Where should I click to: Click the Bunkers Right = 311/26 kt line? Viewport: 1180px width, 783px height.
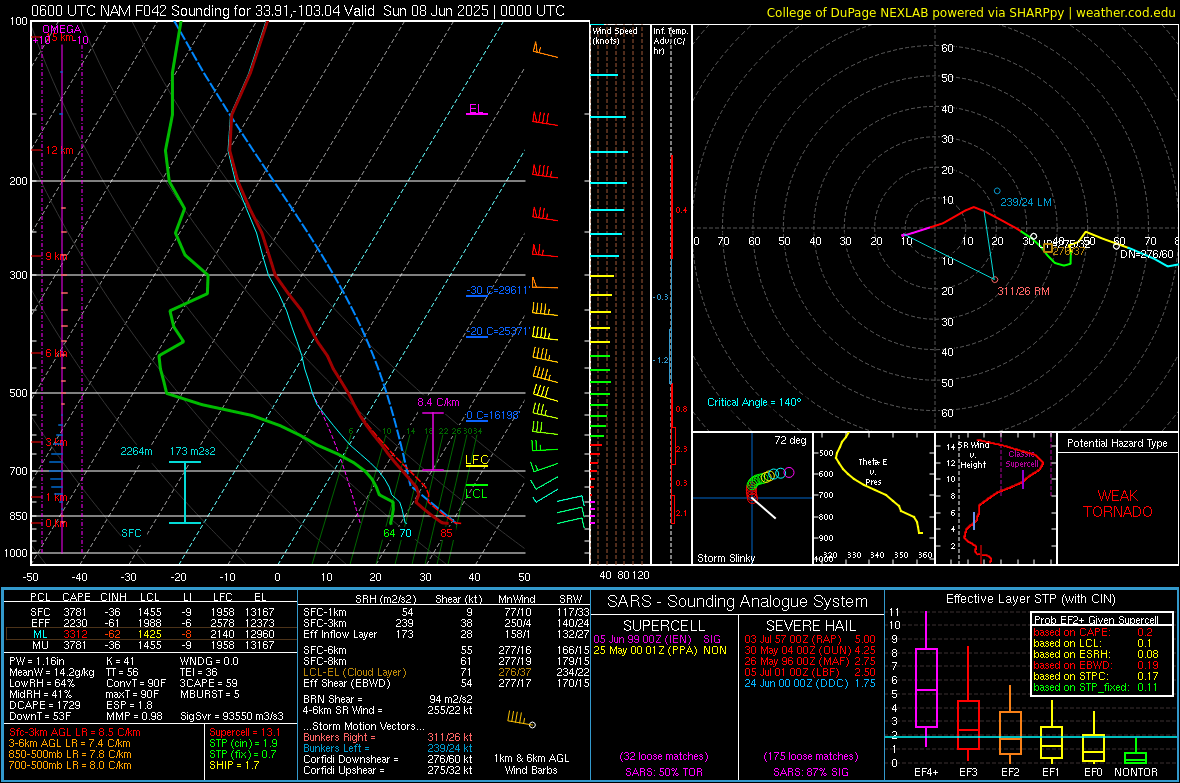click(x=388, y=737)
